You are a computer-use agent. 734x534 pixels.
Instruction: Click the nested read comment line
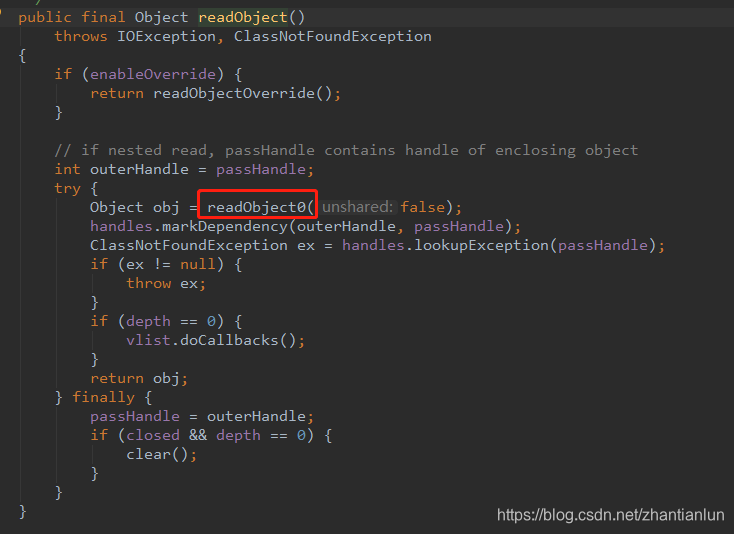[x=346, y=150]
